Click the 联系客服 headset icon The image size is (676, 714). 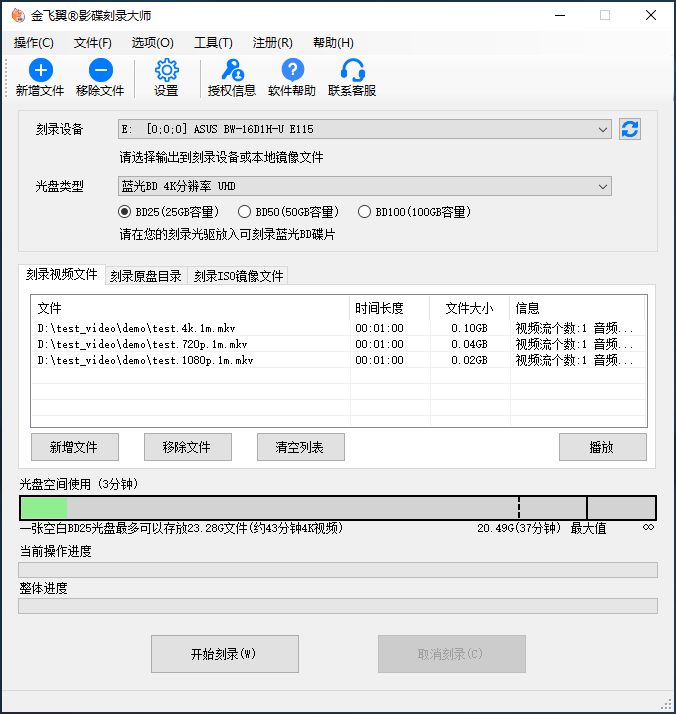352,70
